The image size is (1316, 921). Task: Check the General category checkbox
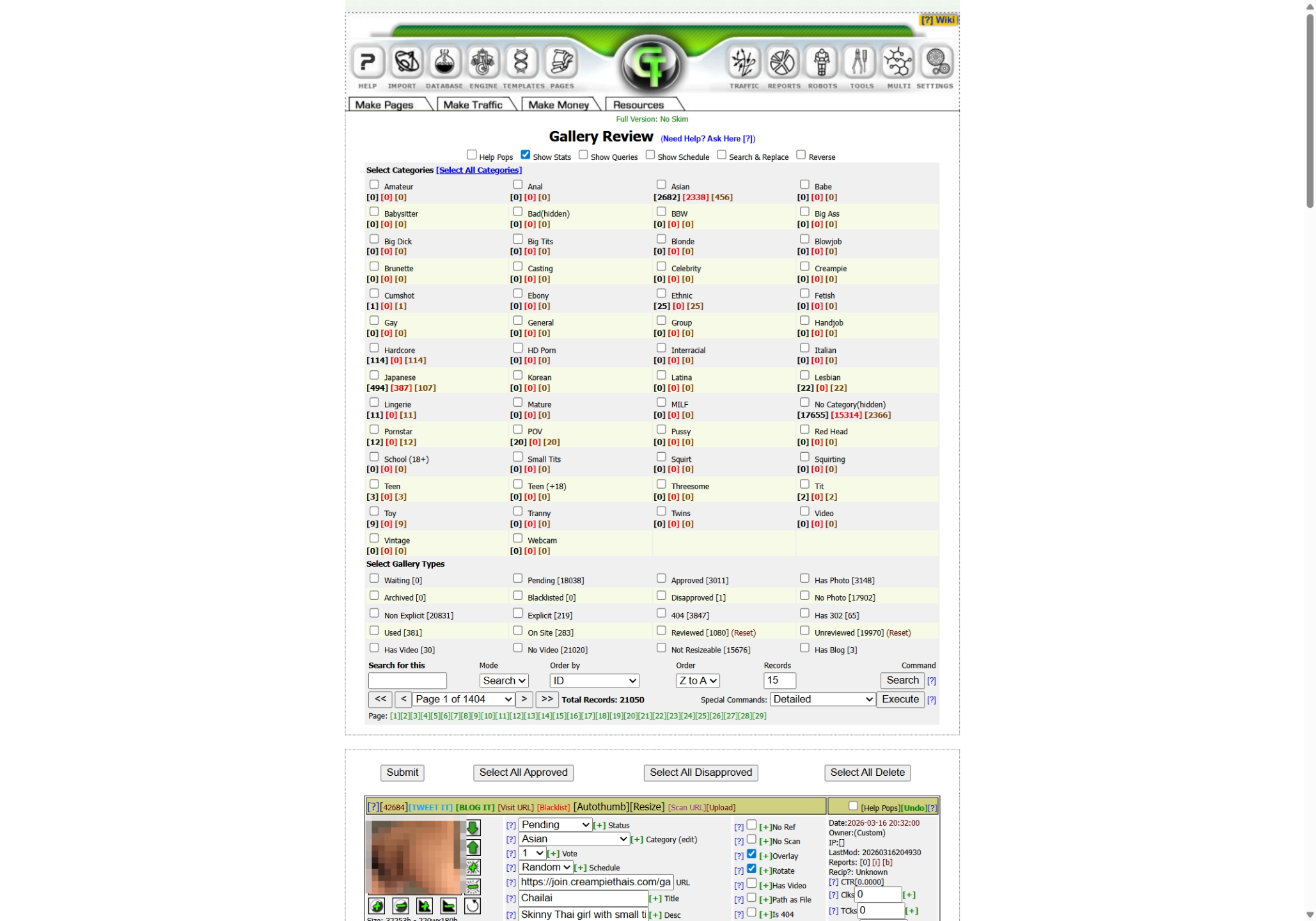pyautogui.click(x=518, y=320)
